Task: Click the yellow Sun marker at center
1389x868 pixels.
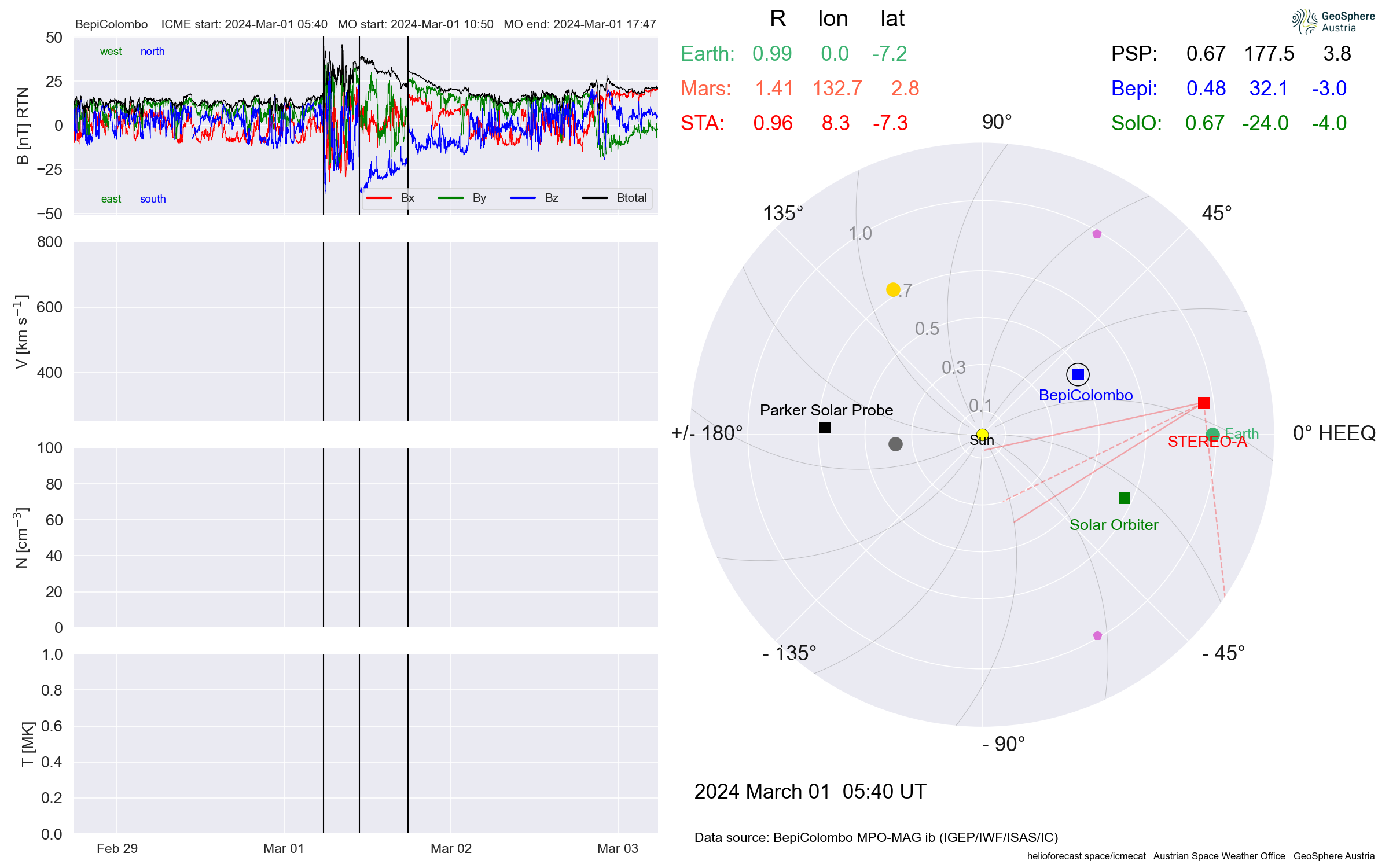Action: [982, 435]
